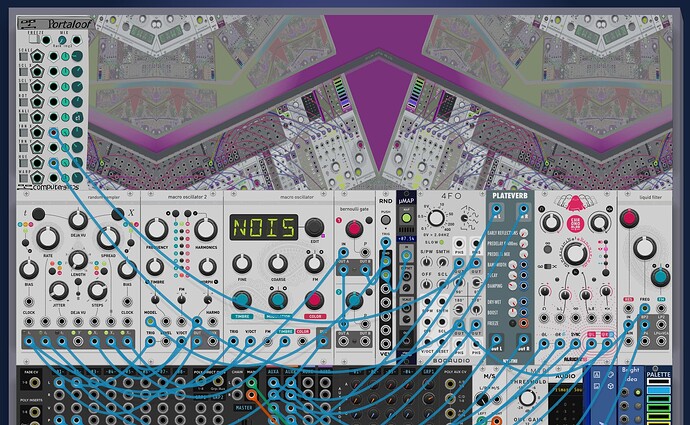Click the large center knob on ninja module
This screenshot has width=690, height=425.
coord(575,253)
